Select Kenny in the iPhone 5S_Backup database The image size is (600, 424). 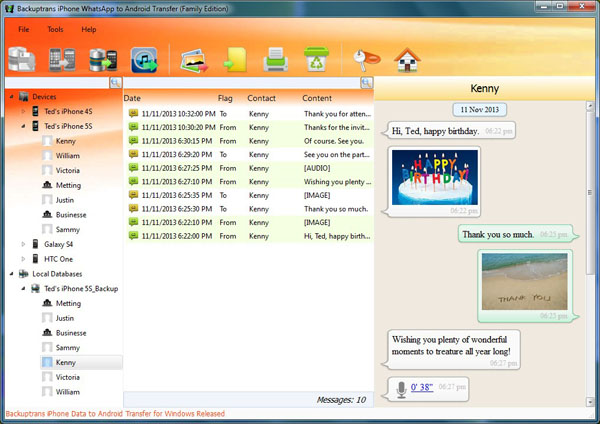[x=65, y=362]
